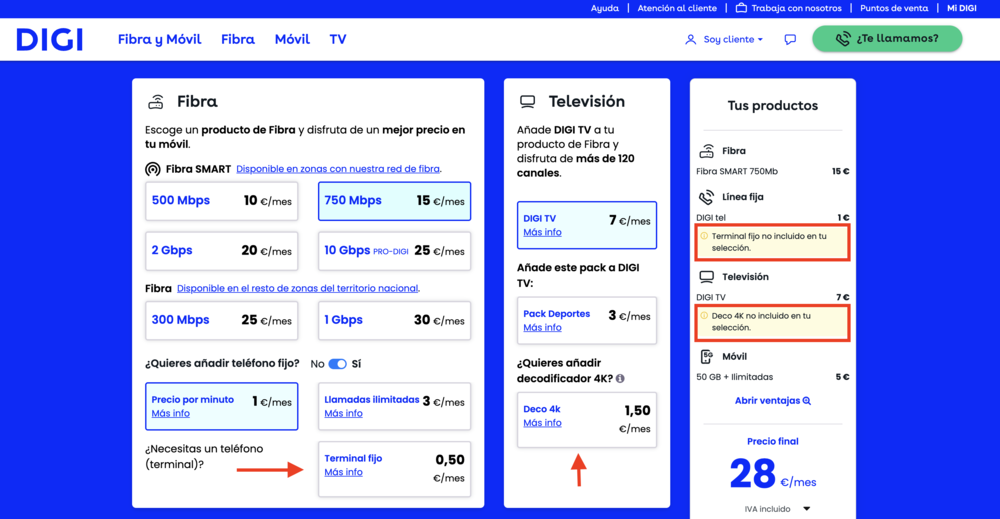1000x519 pixels.
Task: Click the router icon in Tus productos
Action: (707, 151)
